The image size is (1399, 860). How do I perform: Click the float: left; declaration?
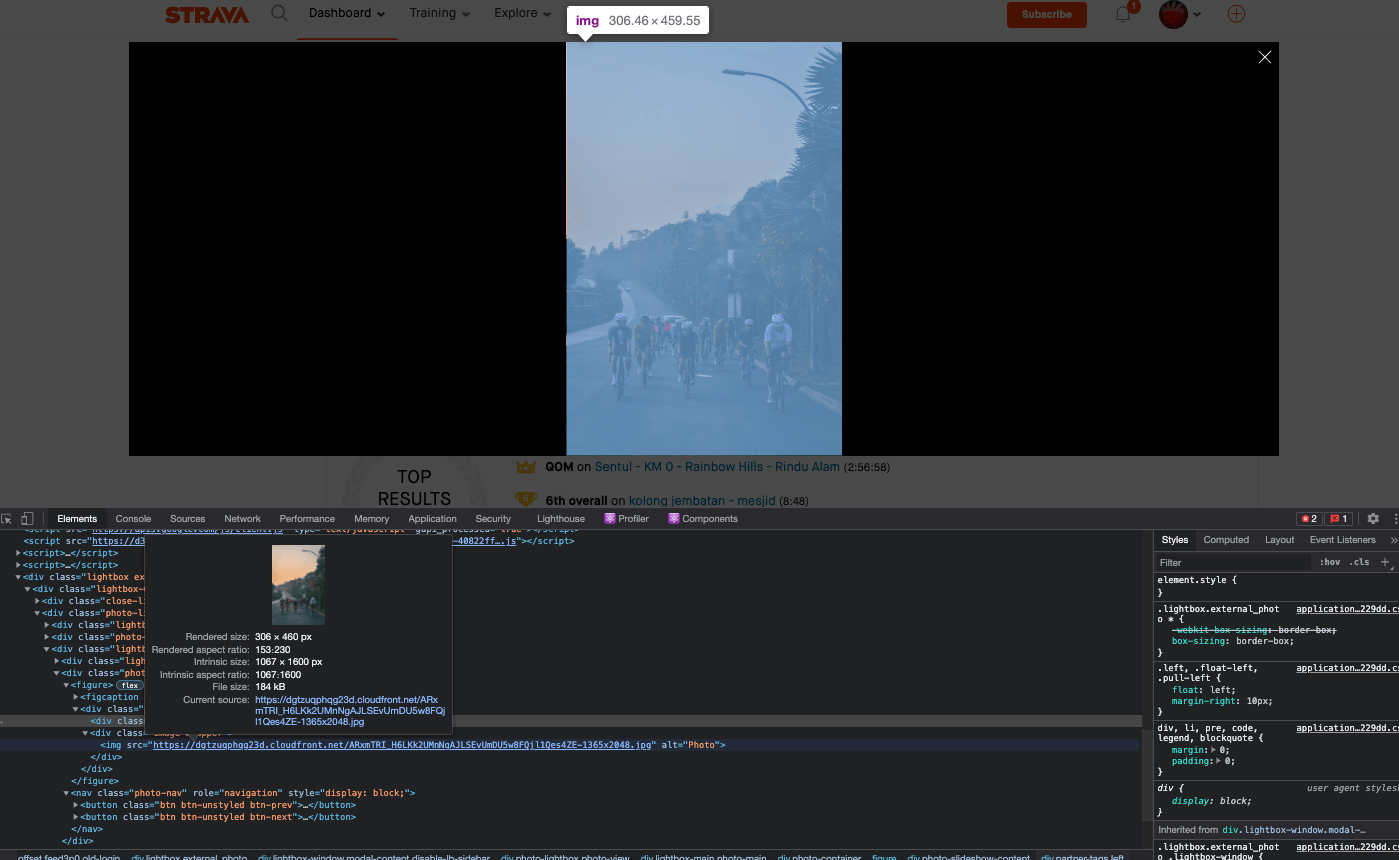(x=1203, y=690)
